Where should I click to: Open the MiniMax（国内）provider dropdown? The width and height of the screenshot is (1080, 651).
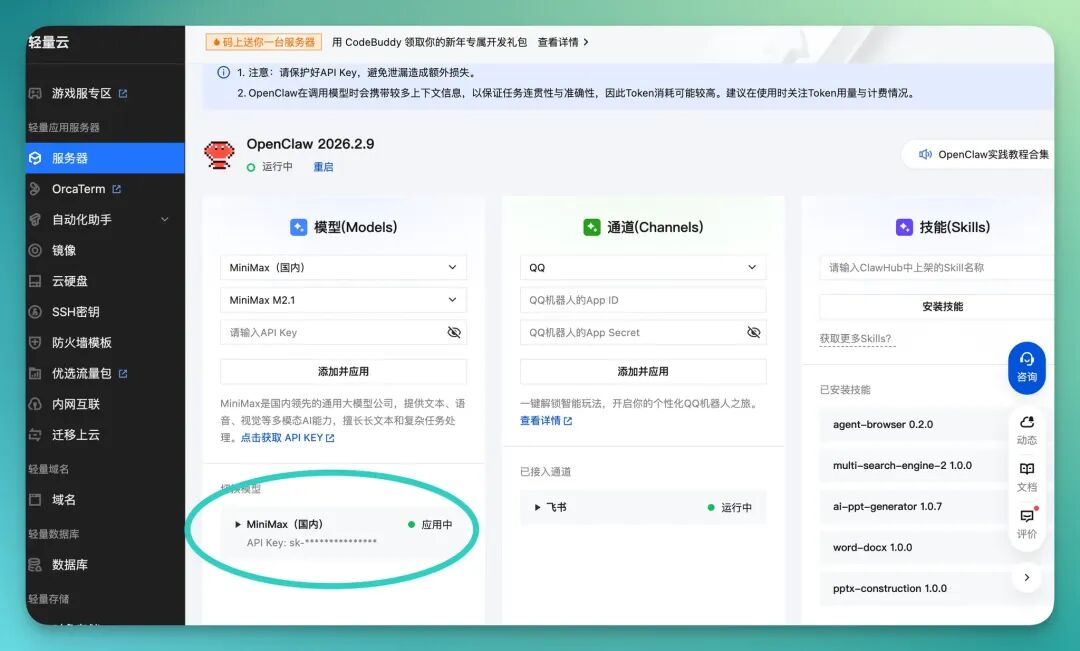coord(343,267)
